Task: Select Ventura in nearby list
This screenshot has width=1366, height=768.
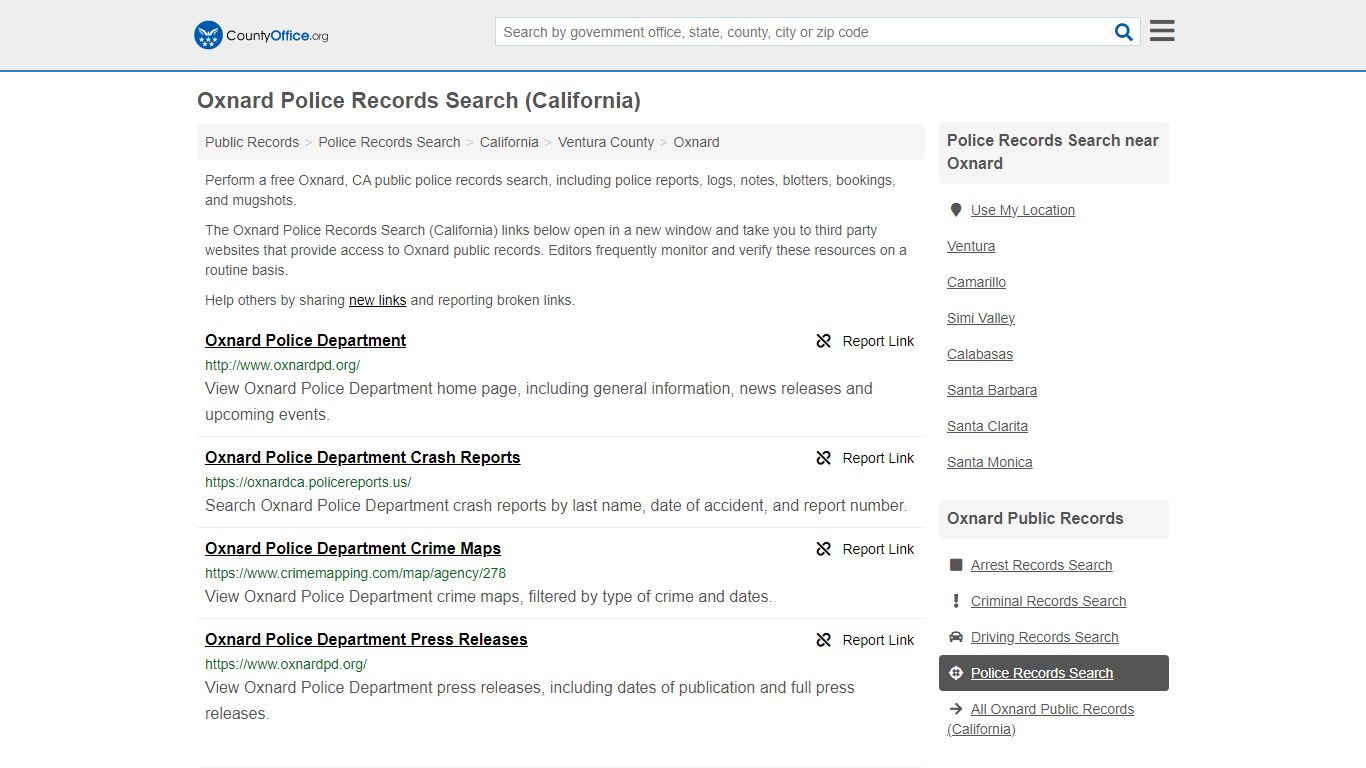Action: tap(971, 246)
